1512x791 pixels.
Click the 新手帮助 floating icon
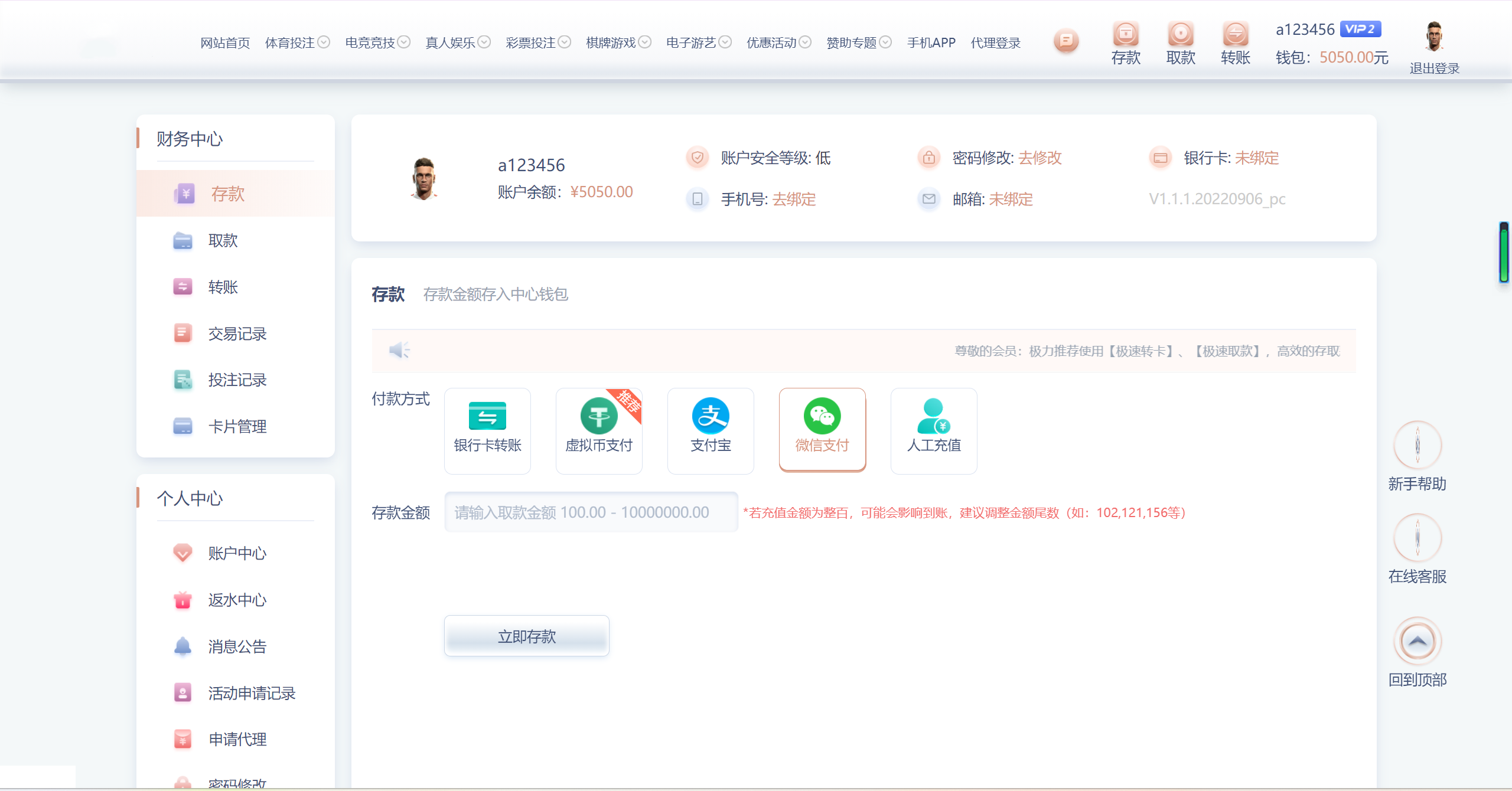click(1417, 445)
